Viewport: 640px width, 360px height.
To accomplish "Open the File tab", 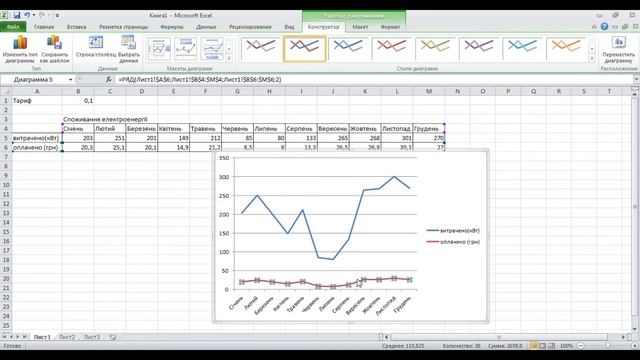I will [13, 27].
